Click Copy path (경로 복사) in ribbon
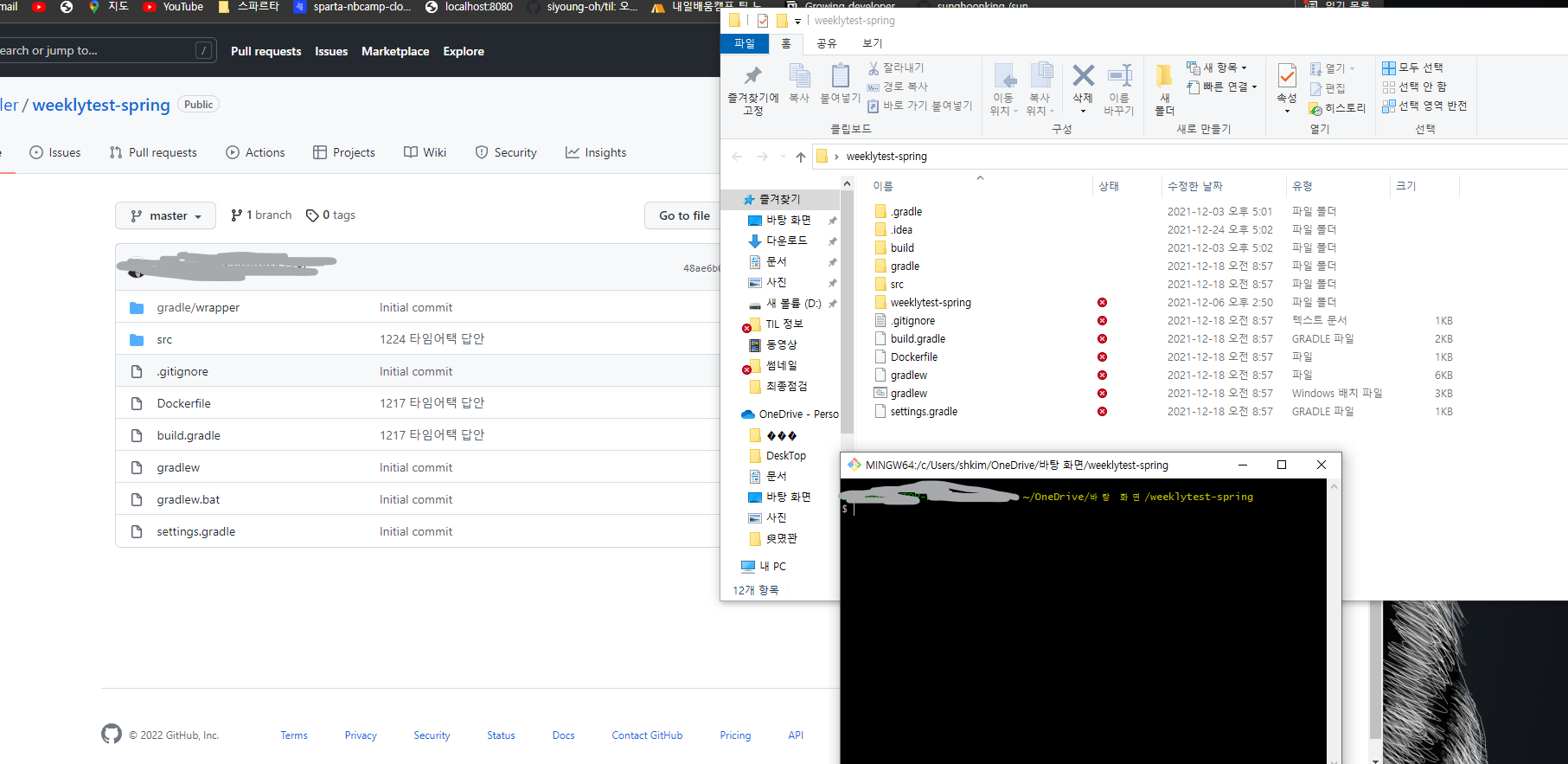Viewport: 1568px width, 764px height. point(898,87)
